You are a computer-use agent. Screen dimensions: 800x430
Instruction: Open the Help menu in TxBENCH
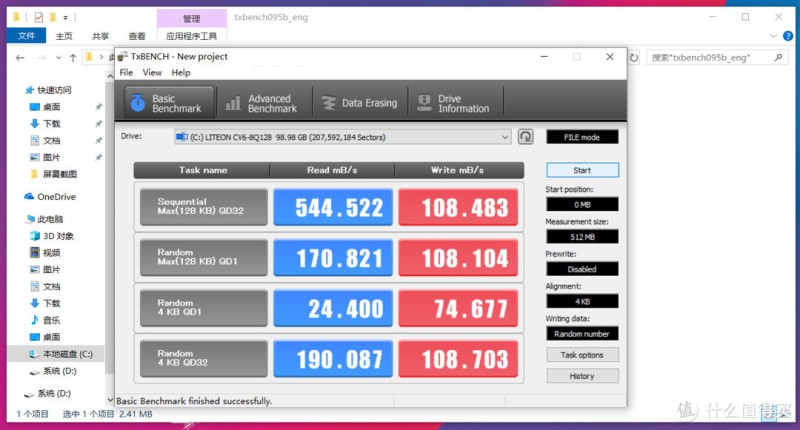pyautogui.click(x=181, y=72)
